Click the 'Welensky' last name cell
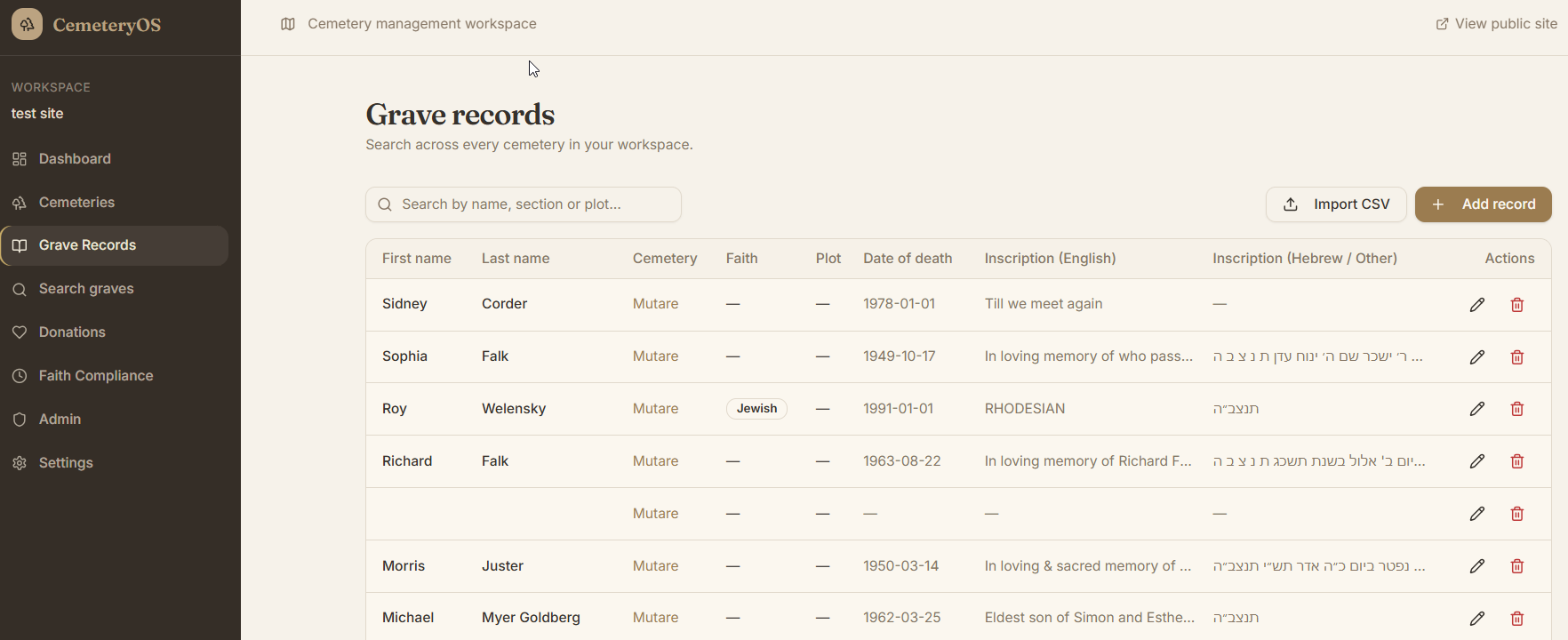Viewport: 1568px width, 640px height. pyautogui.click(x=514, y=409)
